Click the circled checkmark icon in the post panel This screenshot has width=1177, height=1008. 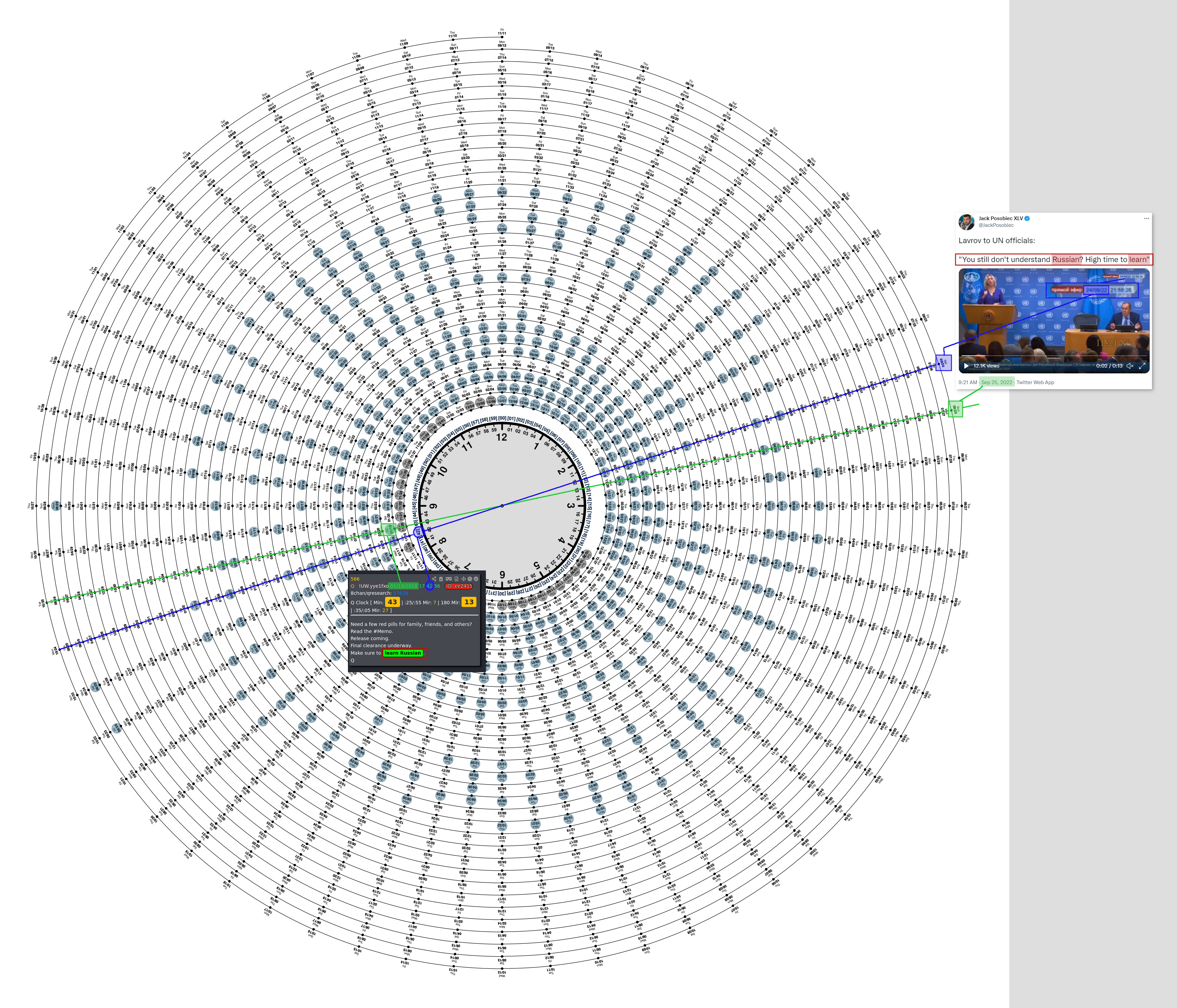tap(476, 579)
